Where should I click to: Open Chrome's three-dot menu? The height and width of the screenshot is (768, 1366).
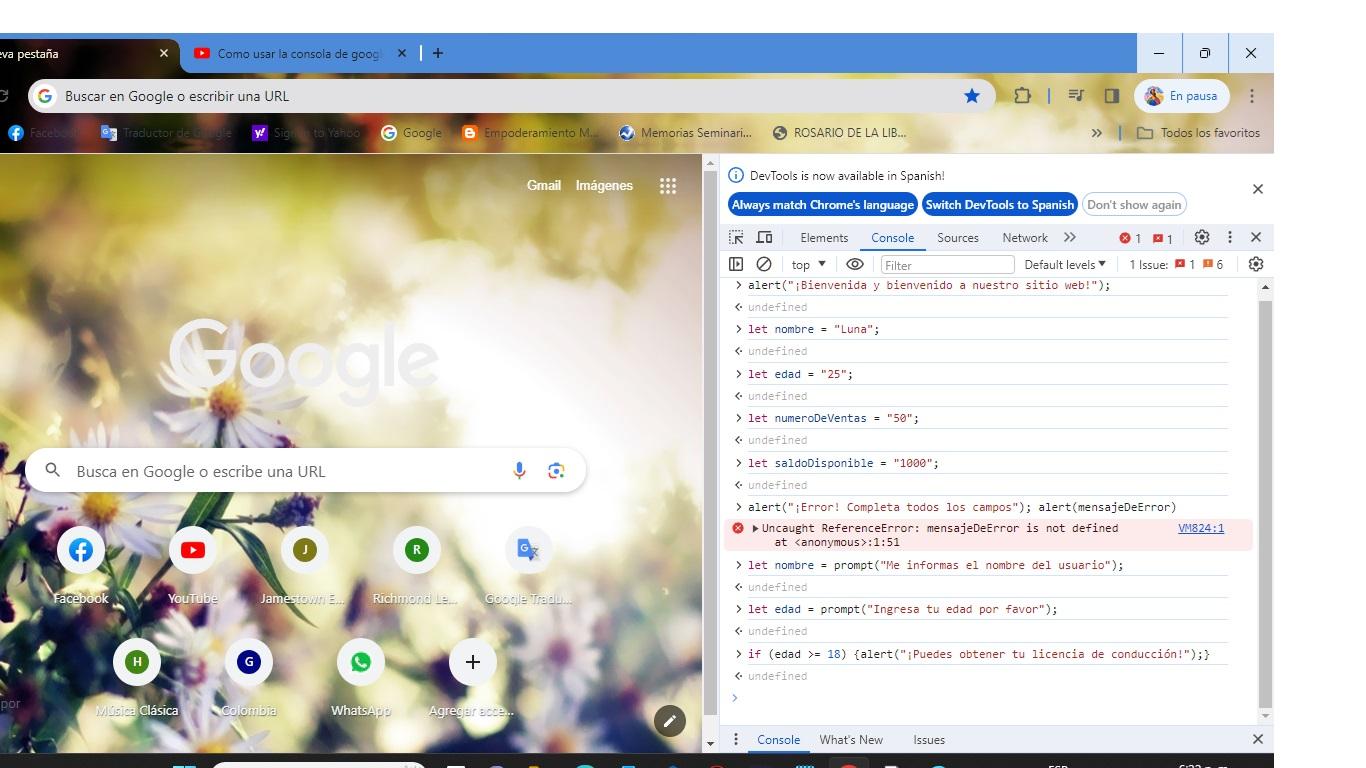coord(1252,96)
